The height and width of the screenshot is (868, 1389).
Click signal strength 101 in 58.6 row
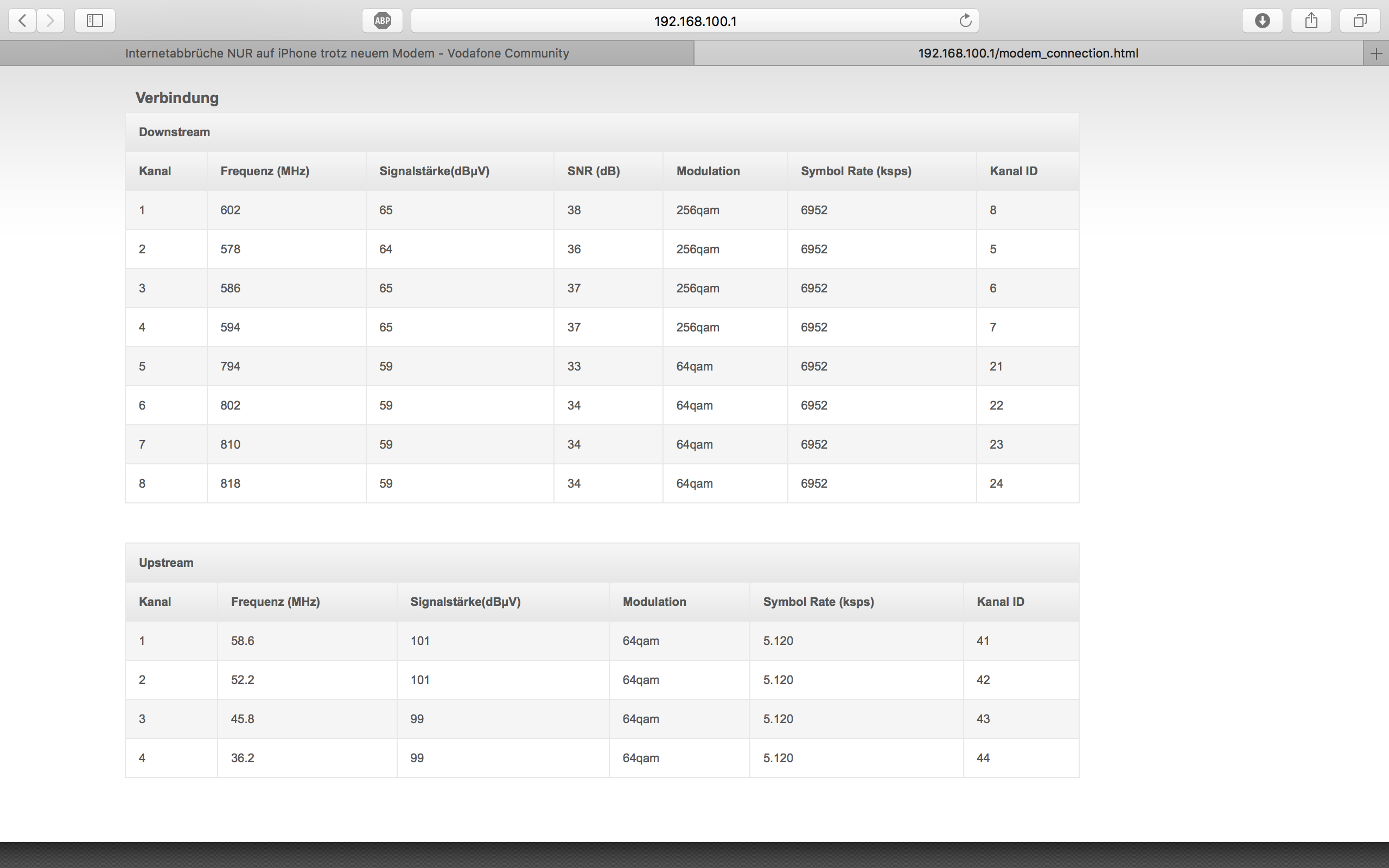coord(419,641)
